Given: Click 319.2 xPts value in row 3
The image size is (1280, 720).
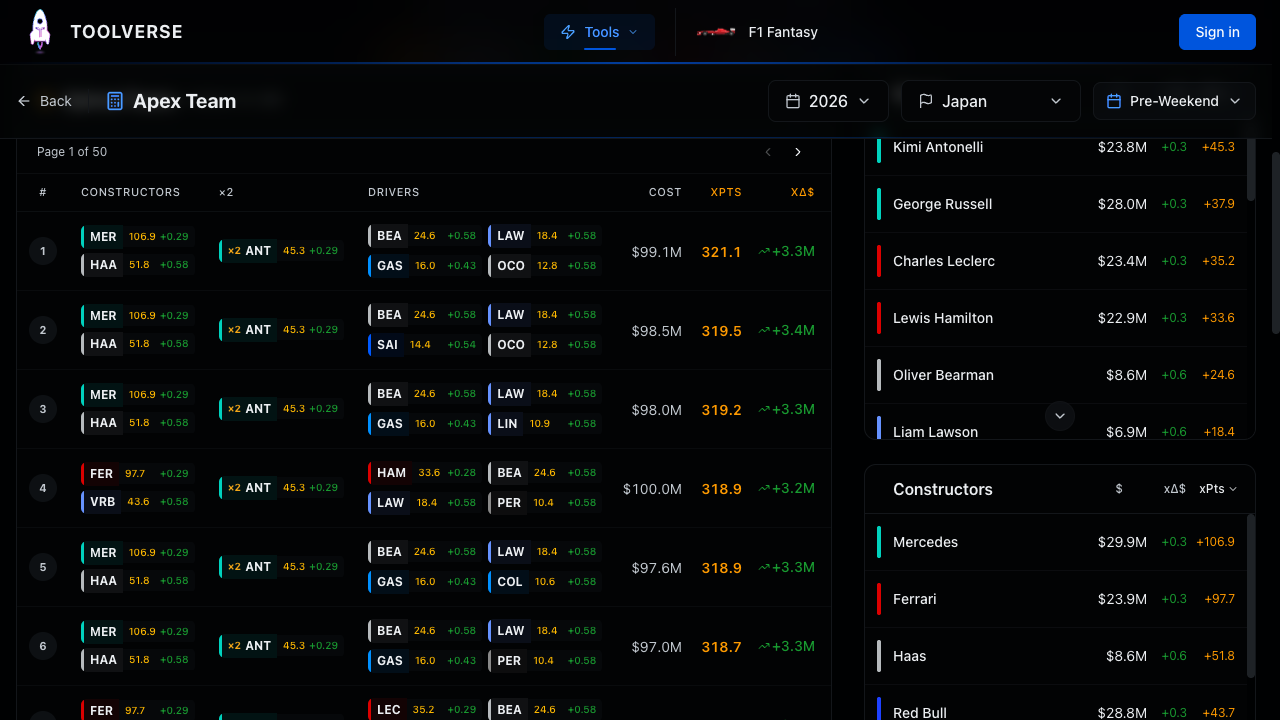Looking at the screenshot, I should coord(721,410).
